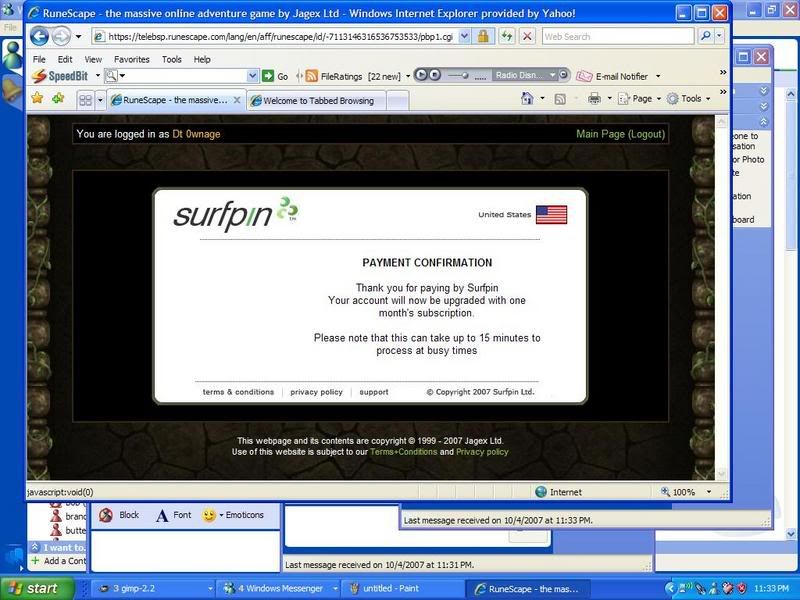This screenshot has height=600, width=800.
Task: Open a new blank tab
Action: pyautogui.click(x=397, y=101)
